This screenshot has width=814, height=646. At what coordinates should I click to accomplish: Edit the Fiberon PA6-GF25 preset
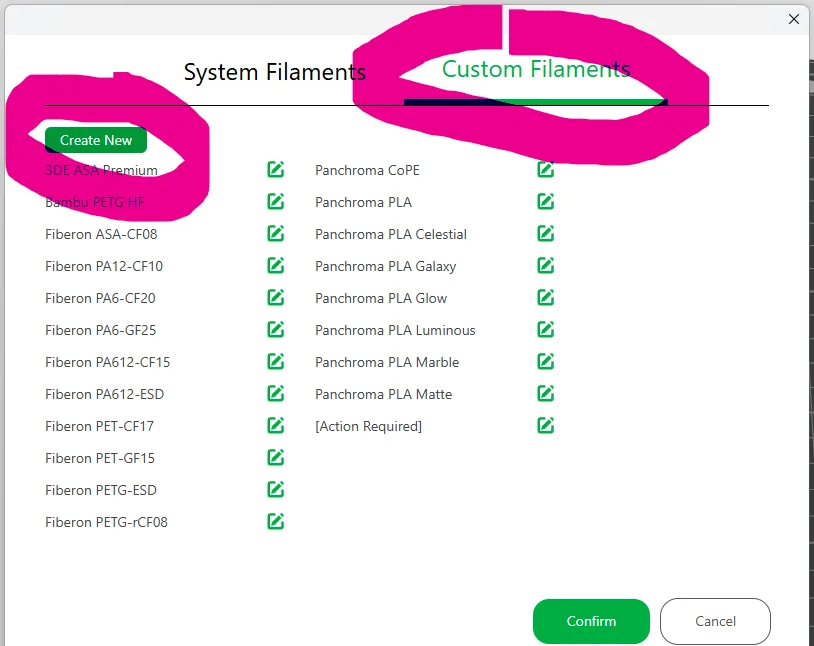click(276, 329)
